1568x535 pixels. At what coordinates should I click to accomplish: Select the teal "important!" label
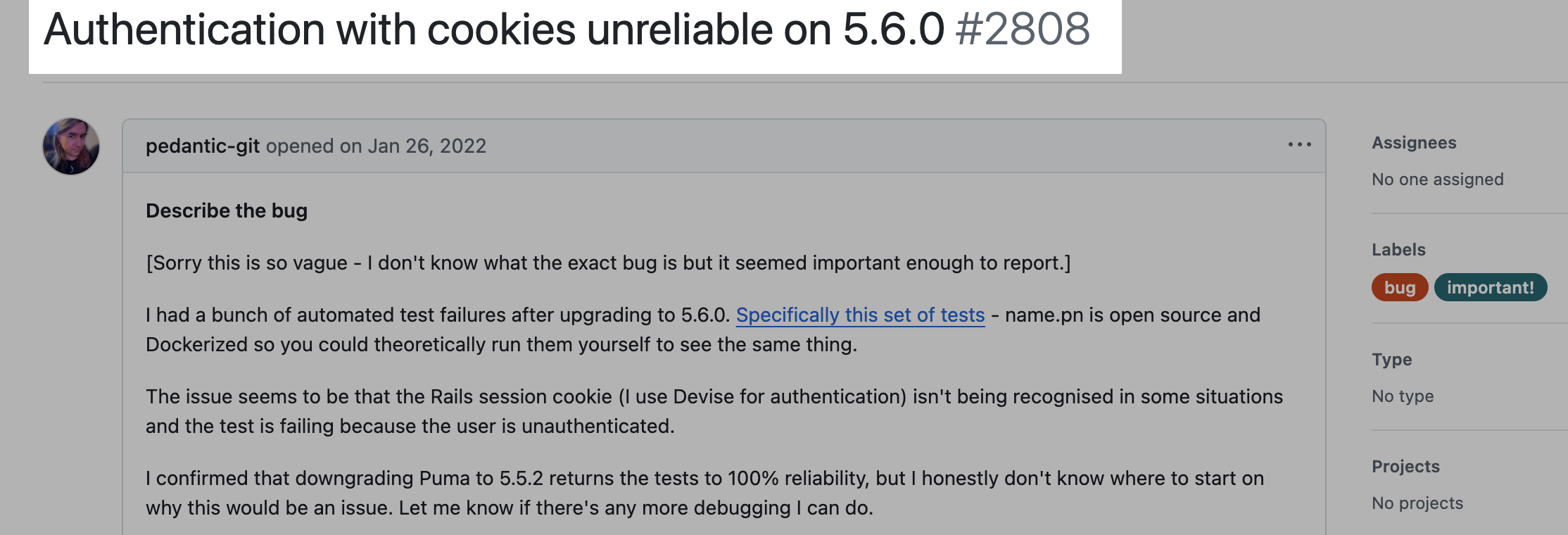pyautogui.click(x=1491, y=287)
